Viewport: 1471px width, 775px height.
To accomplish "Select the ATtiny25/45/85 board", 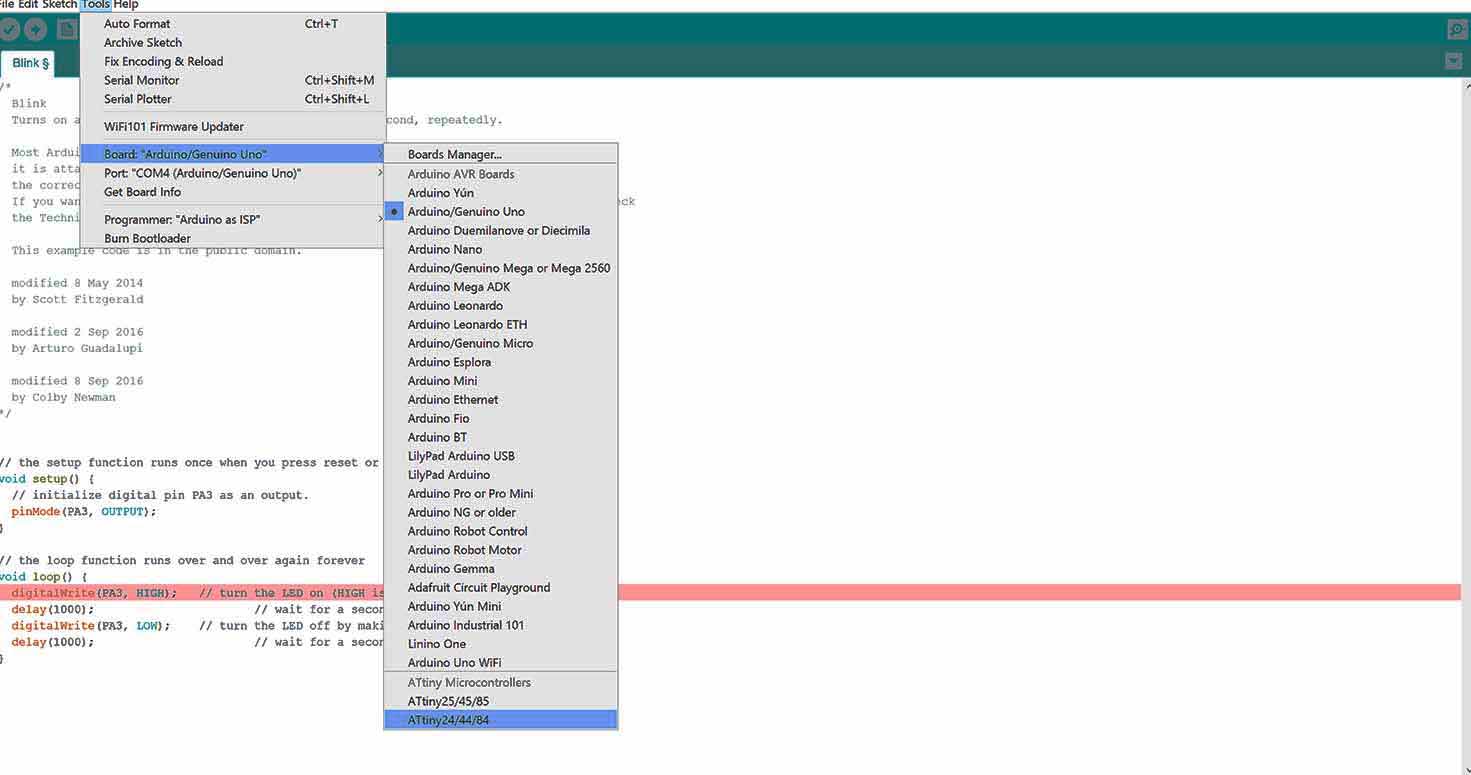I will (x=501, y=702).
